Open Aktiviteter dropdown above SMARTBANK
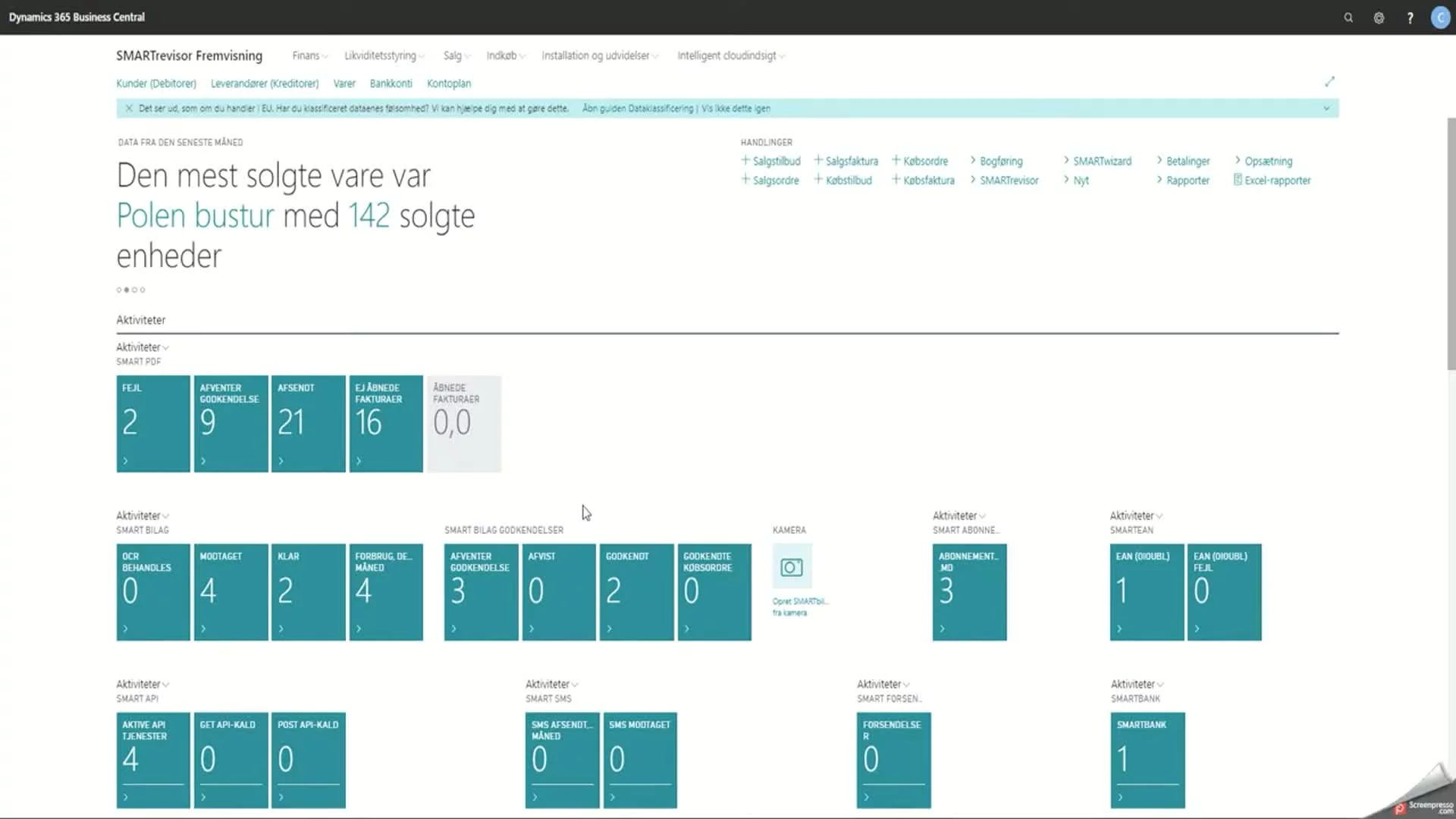The image size is (1456, 819). coord(1137,684)
